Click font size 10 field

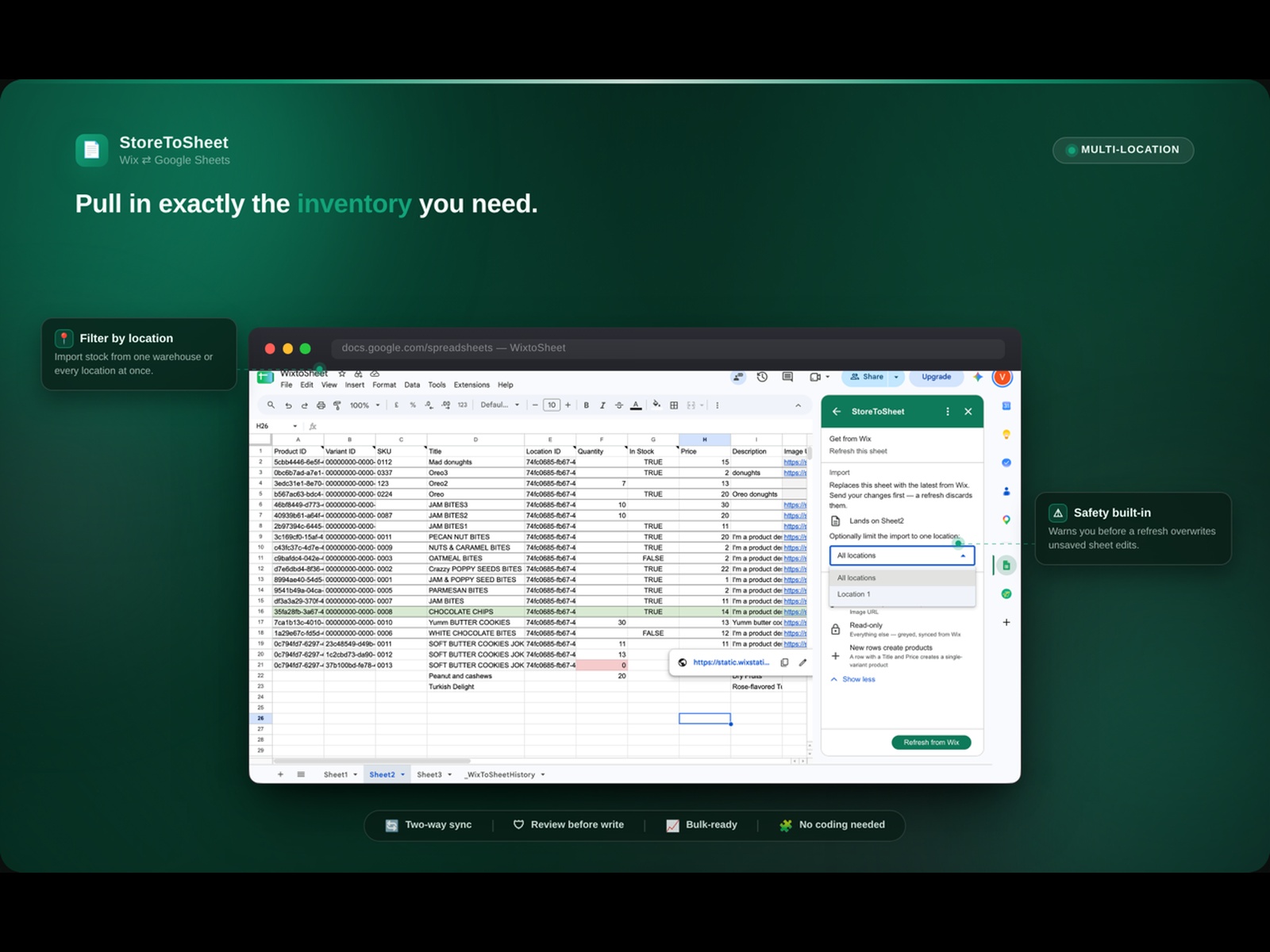pos(552,405)
